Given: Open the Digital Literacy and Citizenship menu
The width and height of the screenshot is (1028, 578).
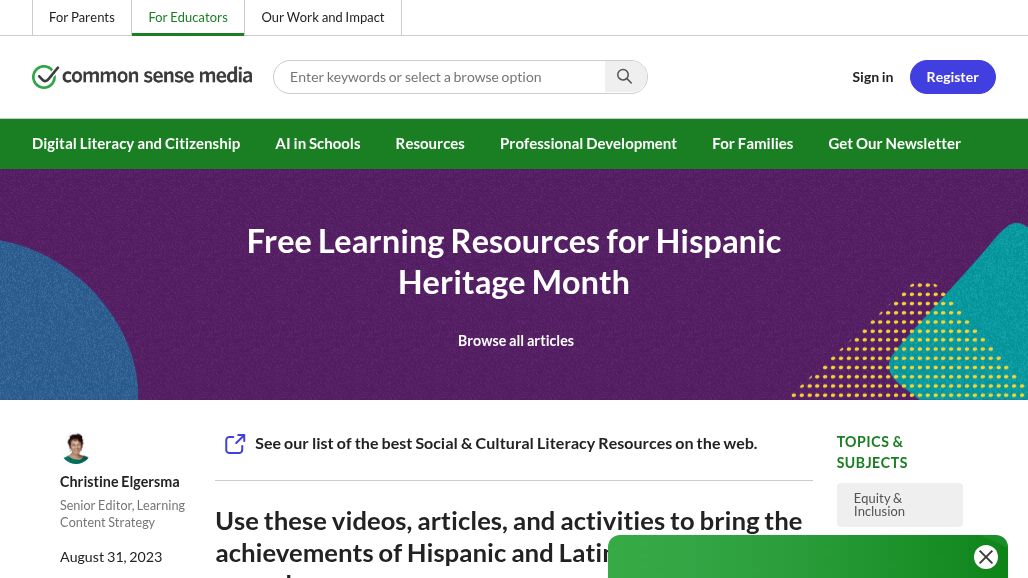Looking at the screenshot, I should click(136, 143).
